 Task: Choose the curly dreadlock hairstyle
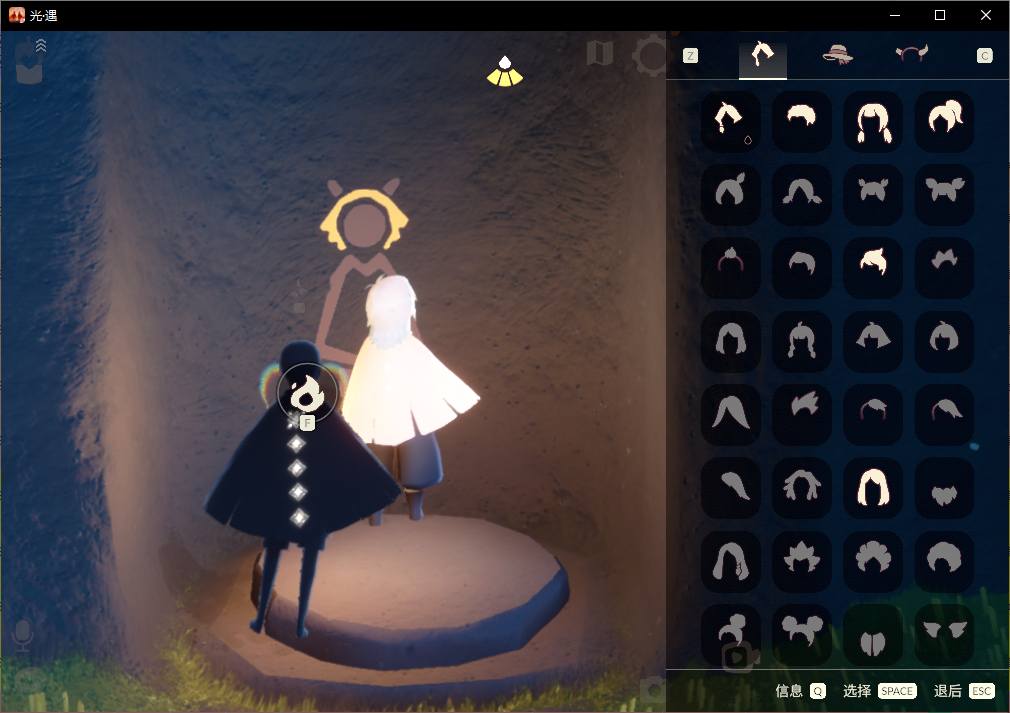pyautogui.click(x=801, y=488)
